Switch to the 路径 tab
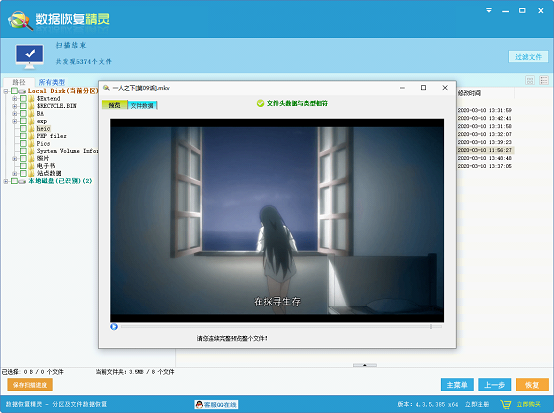The image size is (554, 413). pos(19,82)
